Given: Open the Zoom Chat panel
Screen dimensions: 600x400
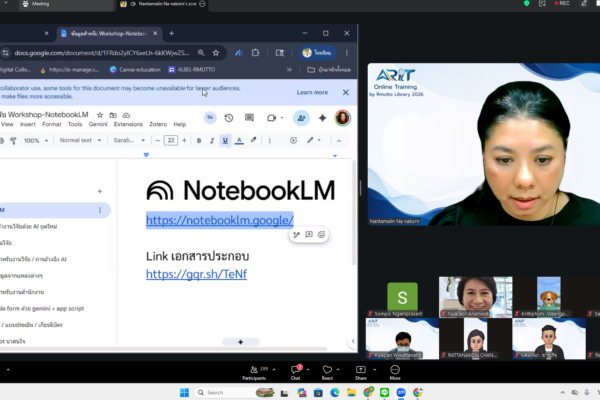Looking at the screenshot, I should coord(295,372).
